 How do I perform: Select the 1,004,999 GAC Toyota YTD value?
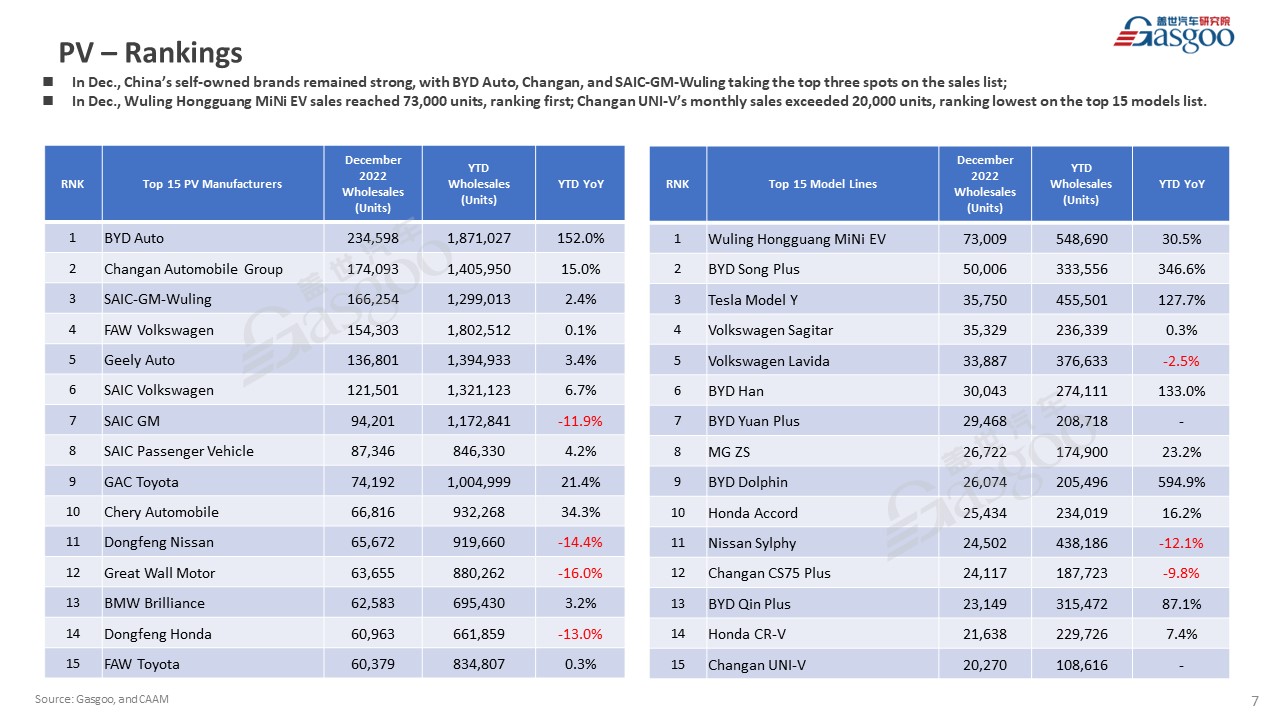[x=479, y=482]
